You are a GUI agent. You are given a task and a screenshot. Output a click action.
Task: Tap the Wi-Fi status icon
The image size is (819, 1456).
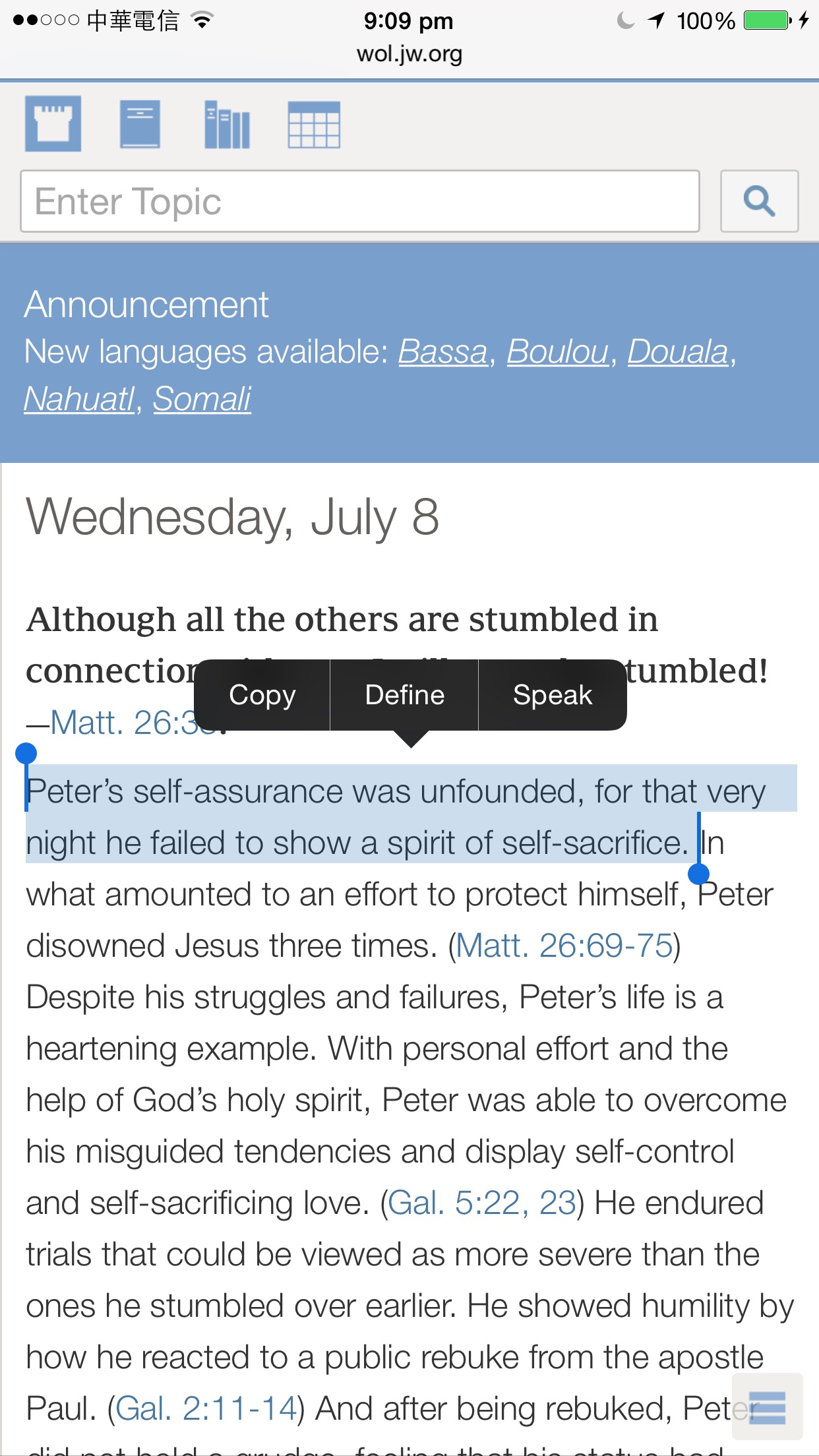[202, 21]
